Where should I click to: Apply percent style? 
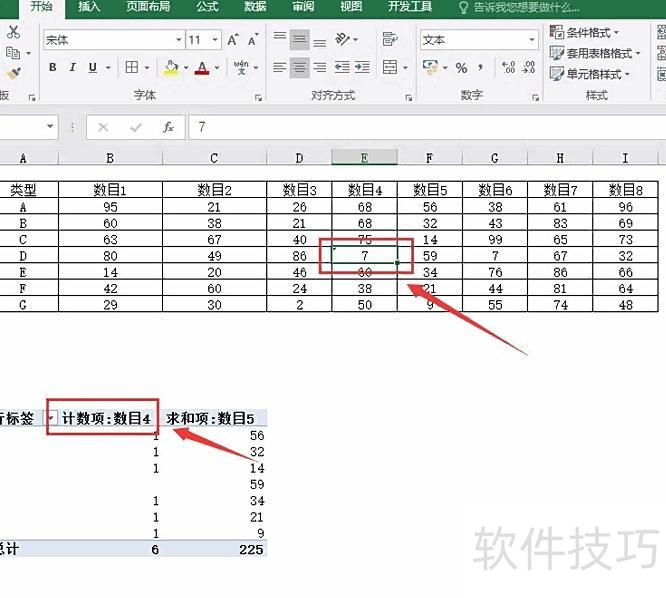click(461, 68)
